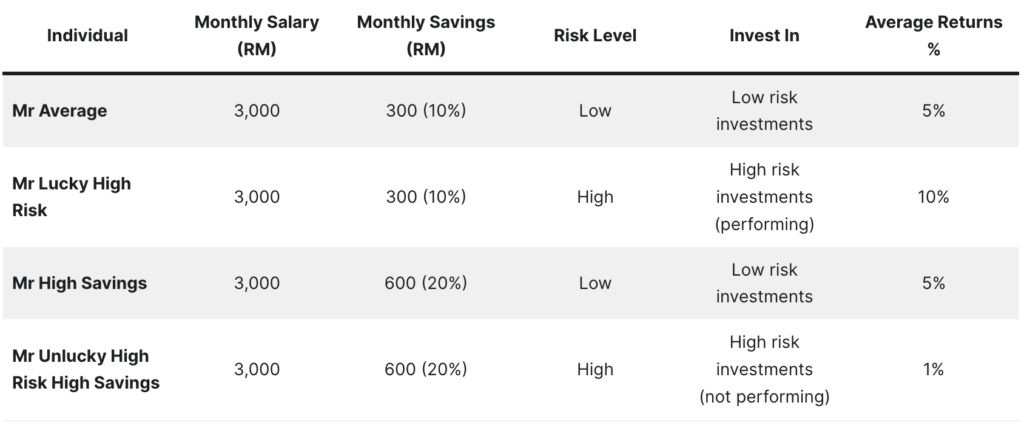
Task: Click the Mr High Savings row label
Action: [79, 283]
